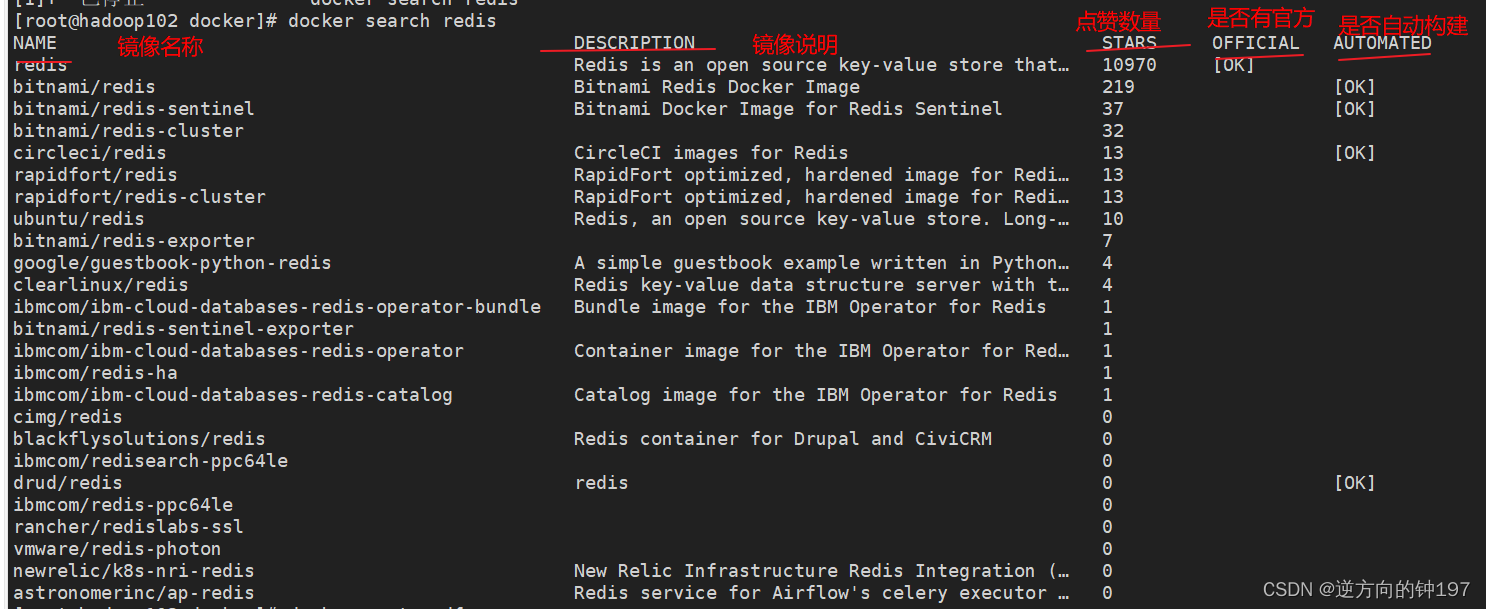This screenshot has height=609, width=1486.
Task: Select 'Bitnami Docker Image for Redis Sentinel' description
Action: click(x=788, y=109)
